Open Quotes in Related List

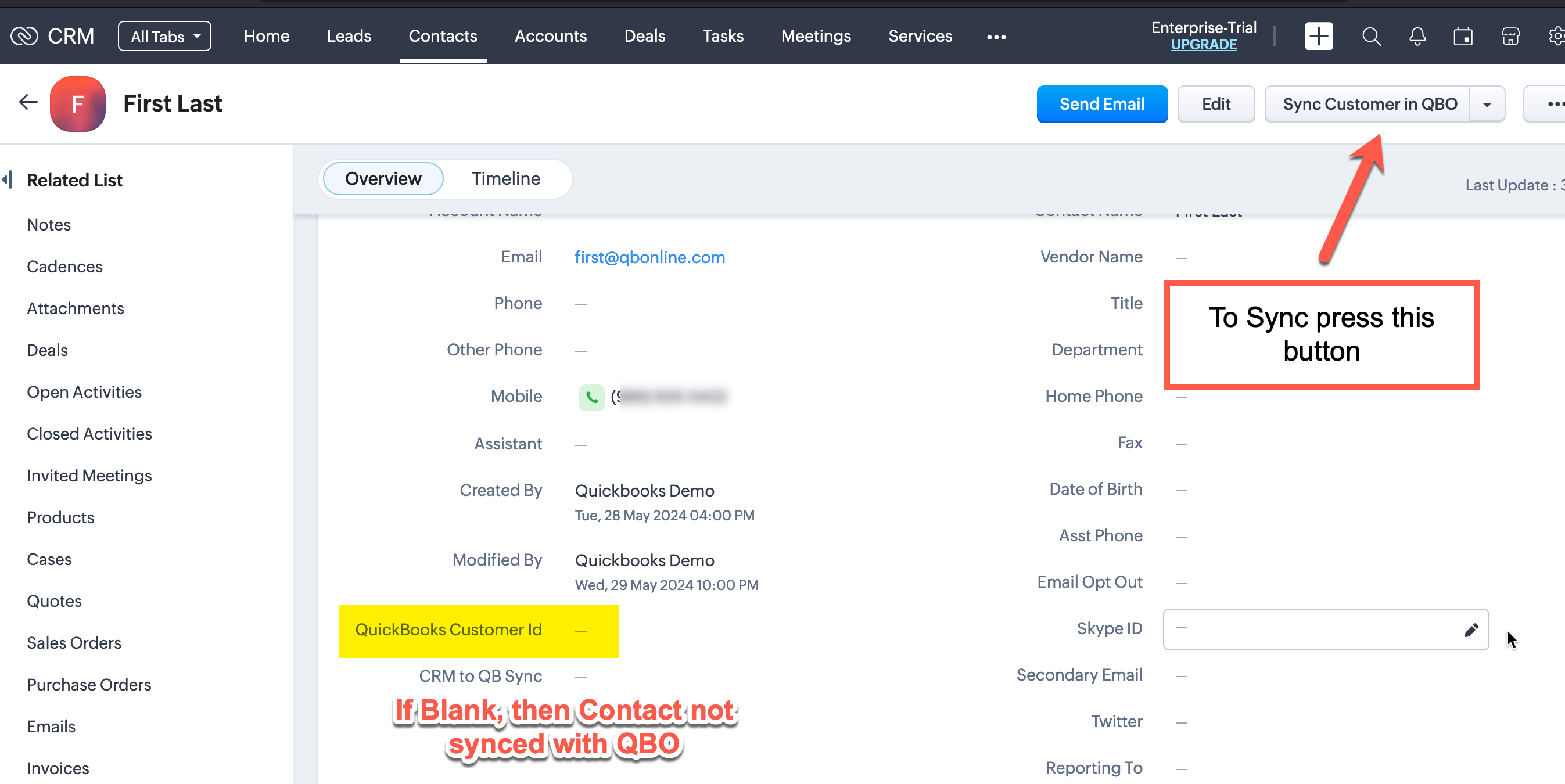click(x=54, y=601)
